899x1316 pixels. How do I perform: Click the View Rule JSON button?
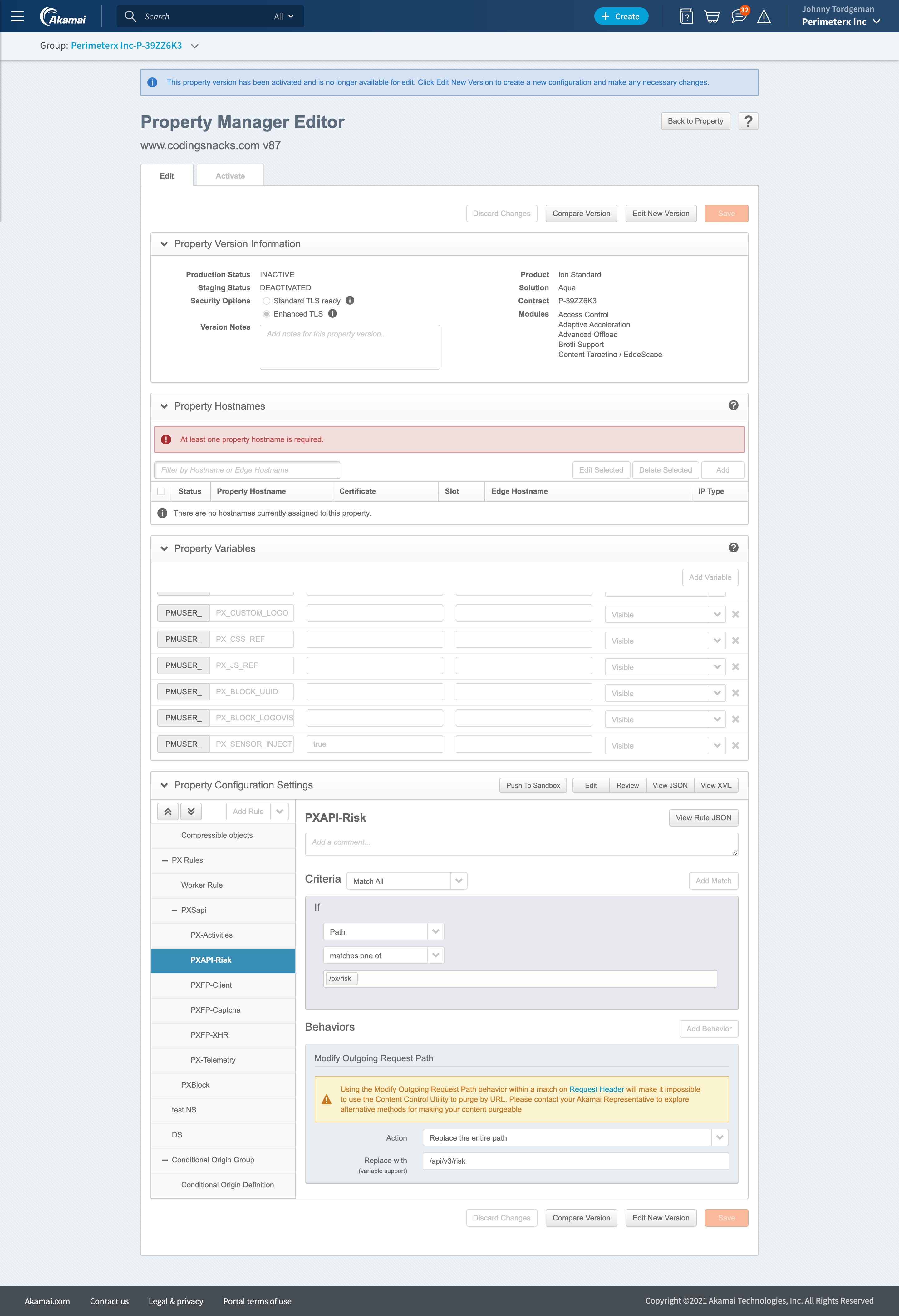click(703, 818)
